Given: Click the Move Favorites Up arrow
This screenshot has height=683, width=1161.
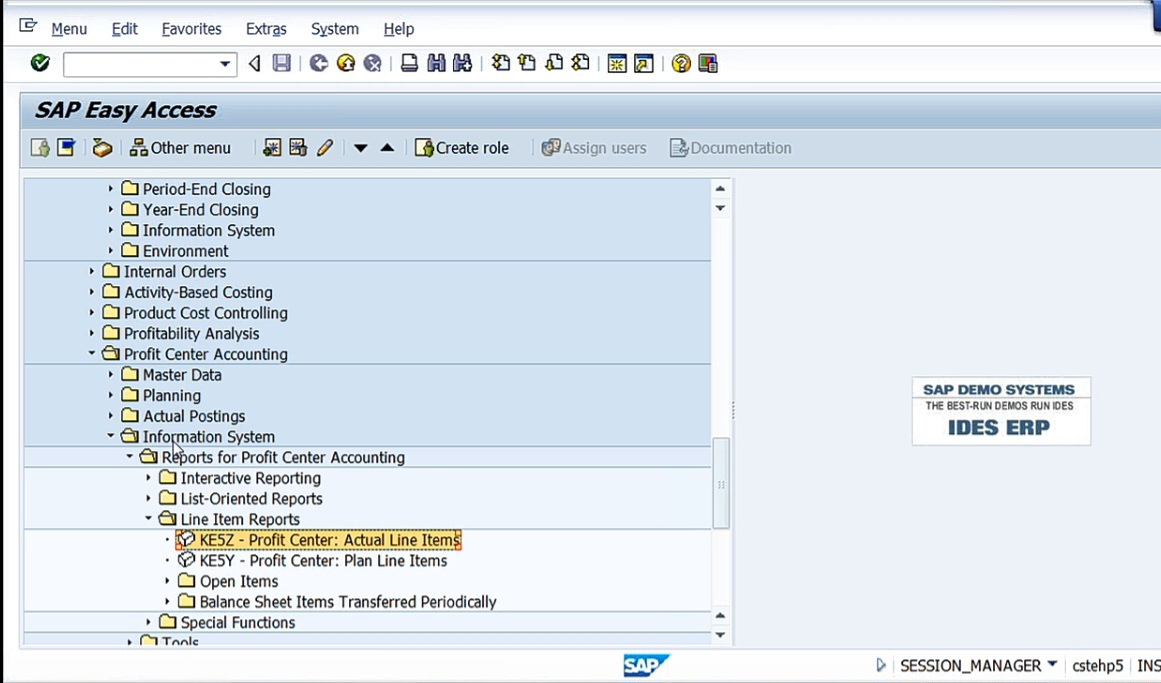Looking at the screenshot, I should click(x=387, y=148).
